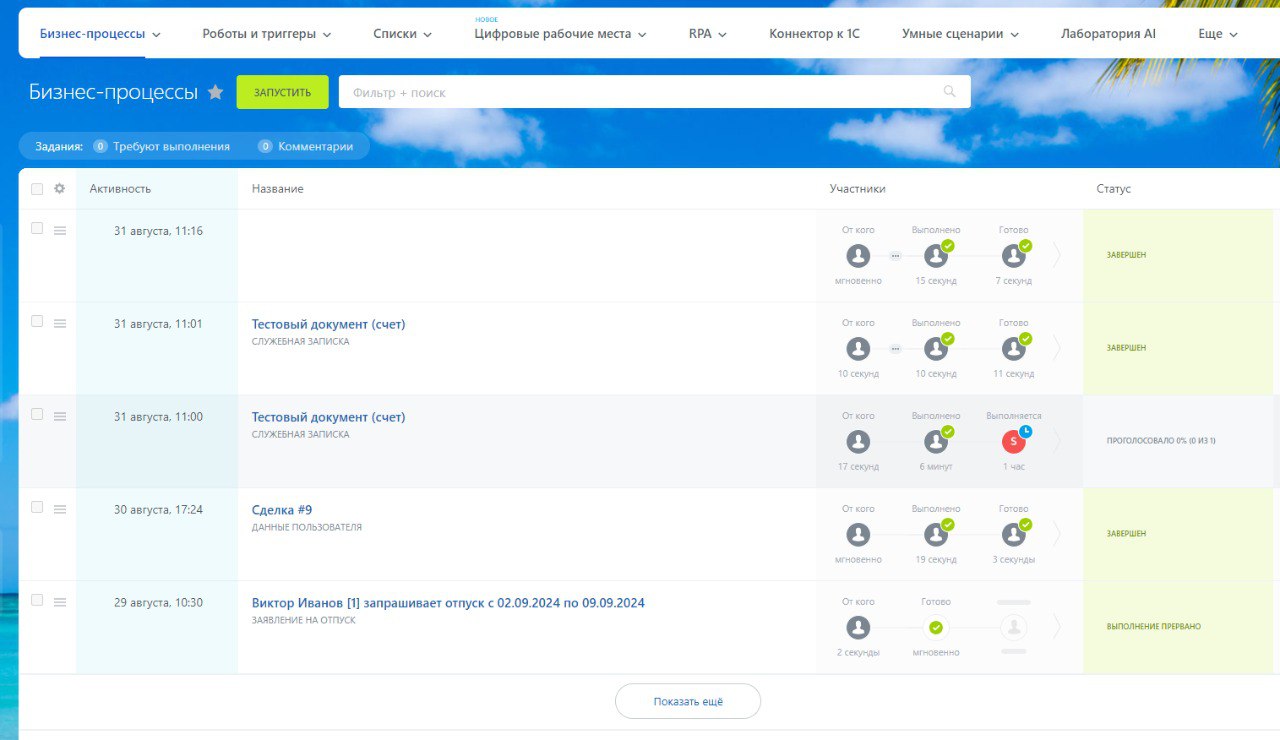Click the search magnifier icon in filter
The image size is (1280, 740).
(949, 92)
